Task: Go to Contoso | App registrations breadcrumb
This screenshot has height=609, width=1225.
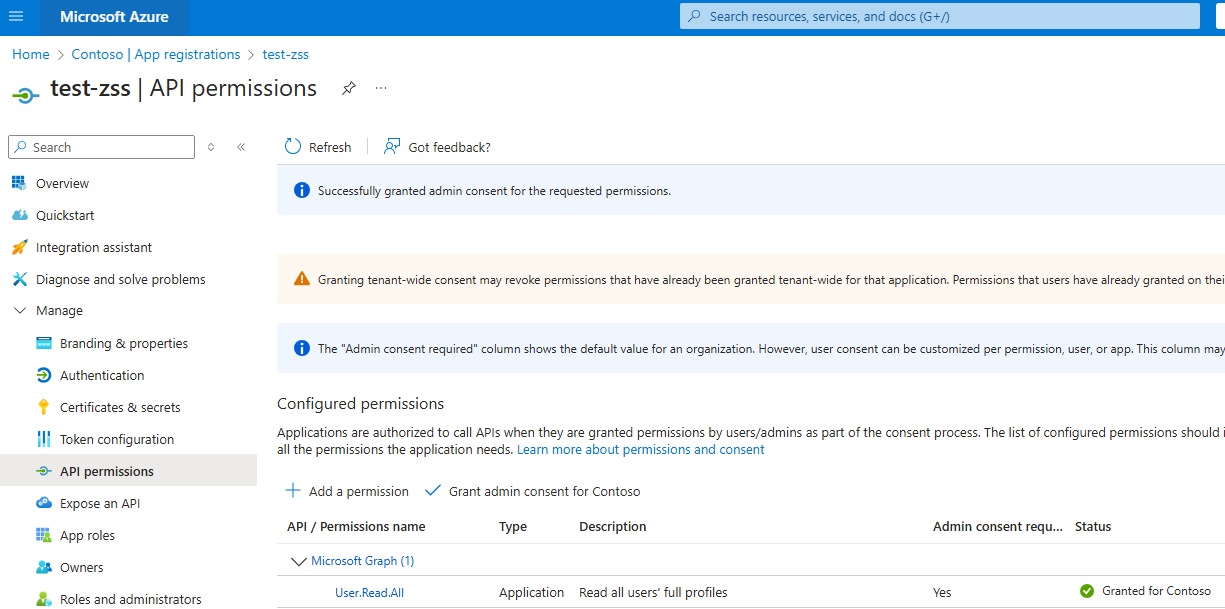Action: tap(156, 54)
